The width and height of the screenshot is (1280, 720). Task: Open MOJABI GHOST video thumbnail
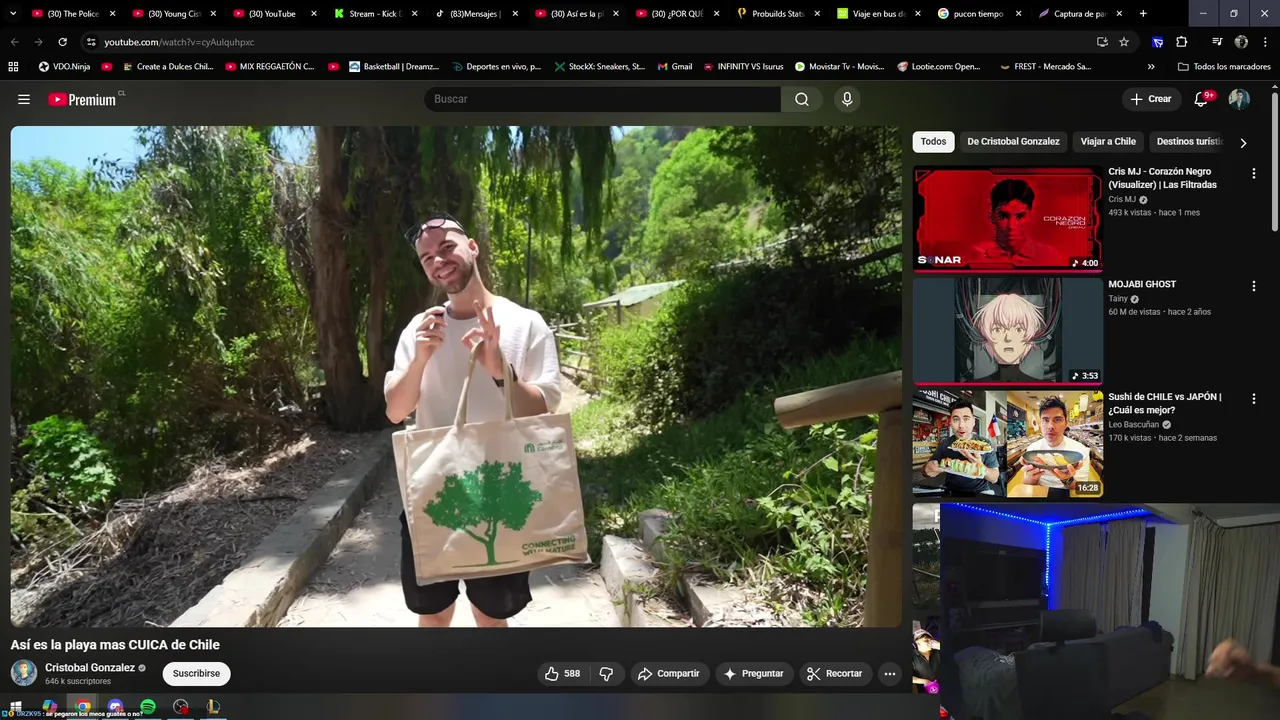(x=1007, y=331)
